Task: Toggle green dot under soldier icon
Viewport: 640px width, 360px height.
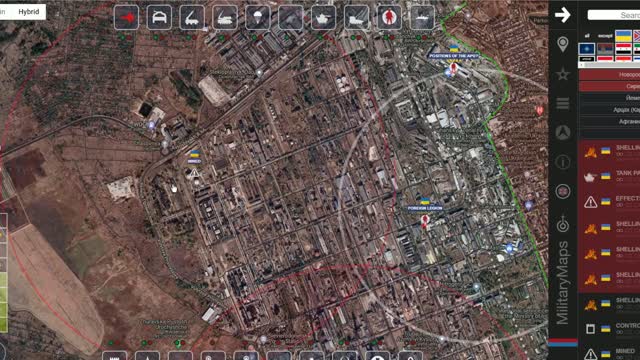Action: pyautogui.click(x=385, y=37)
